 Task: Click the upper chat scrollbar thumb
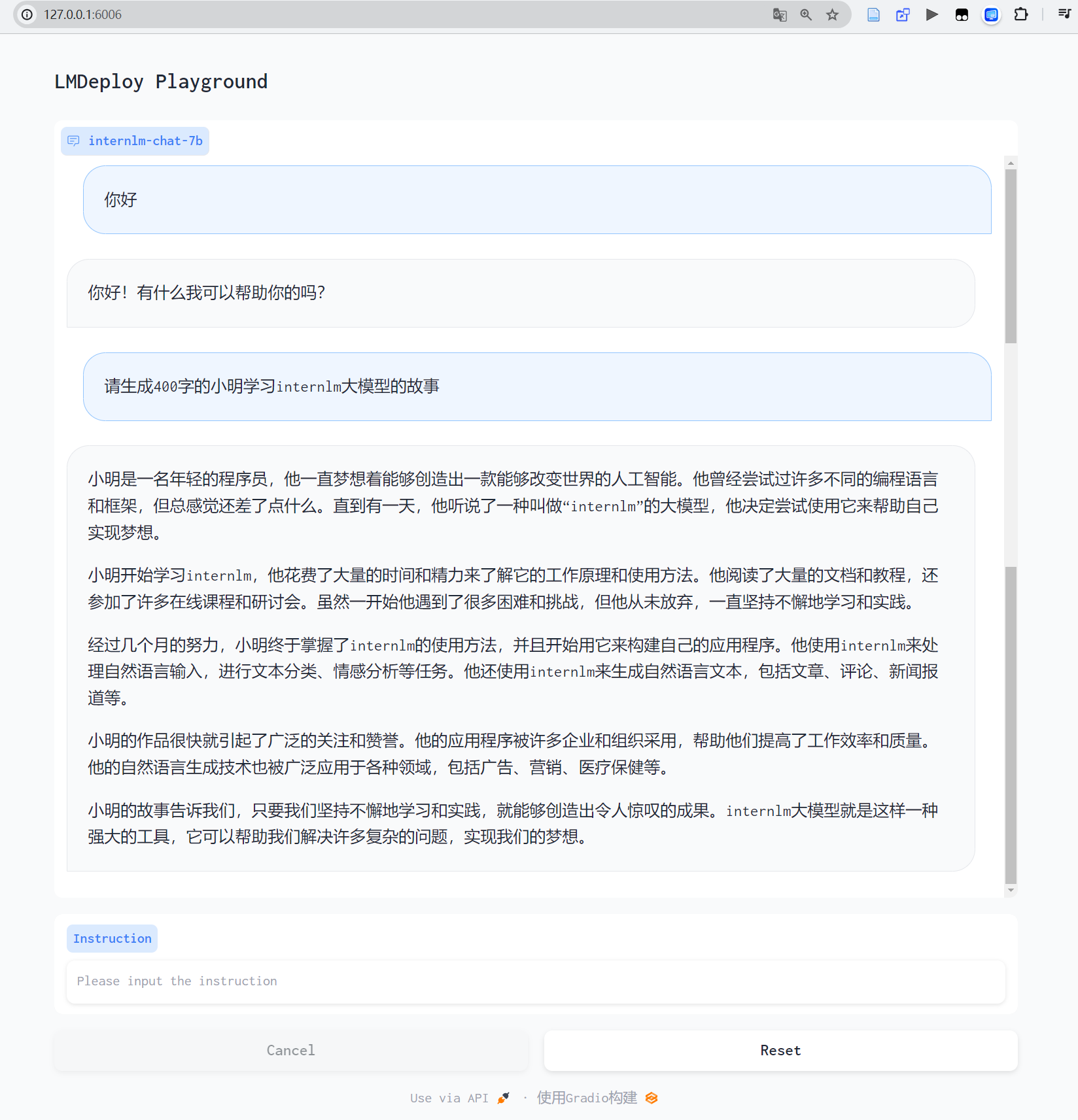coord(1011,256)
